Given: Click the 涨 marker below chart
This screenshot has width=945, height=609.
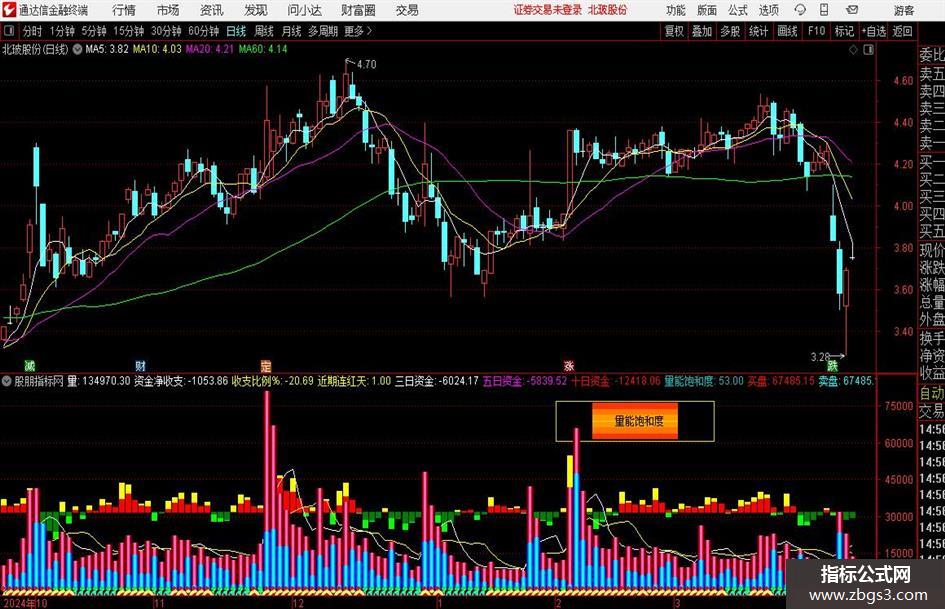Looking at the screenshot, I should [x=569, y=365].
